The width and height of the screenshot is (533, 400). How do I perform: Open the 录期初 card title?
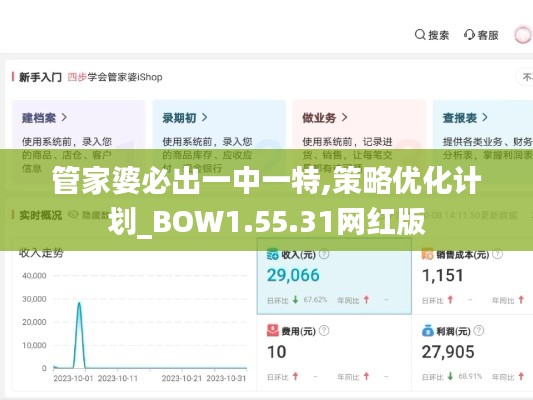point(179,118)
